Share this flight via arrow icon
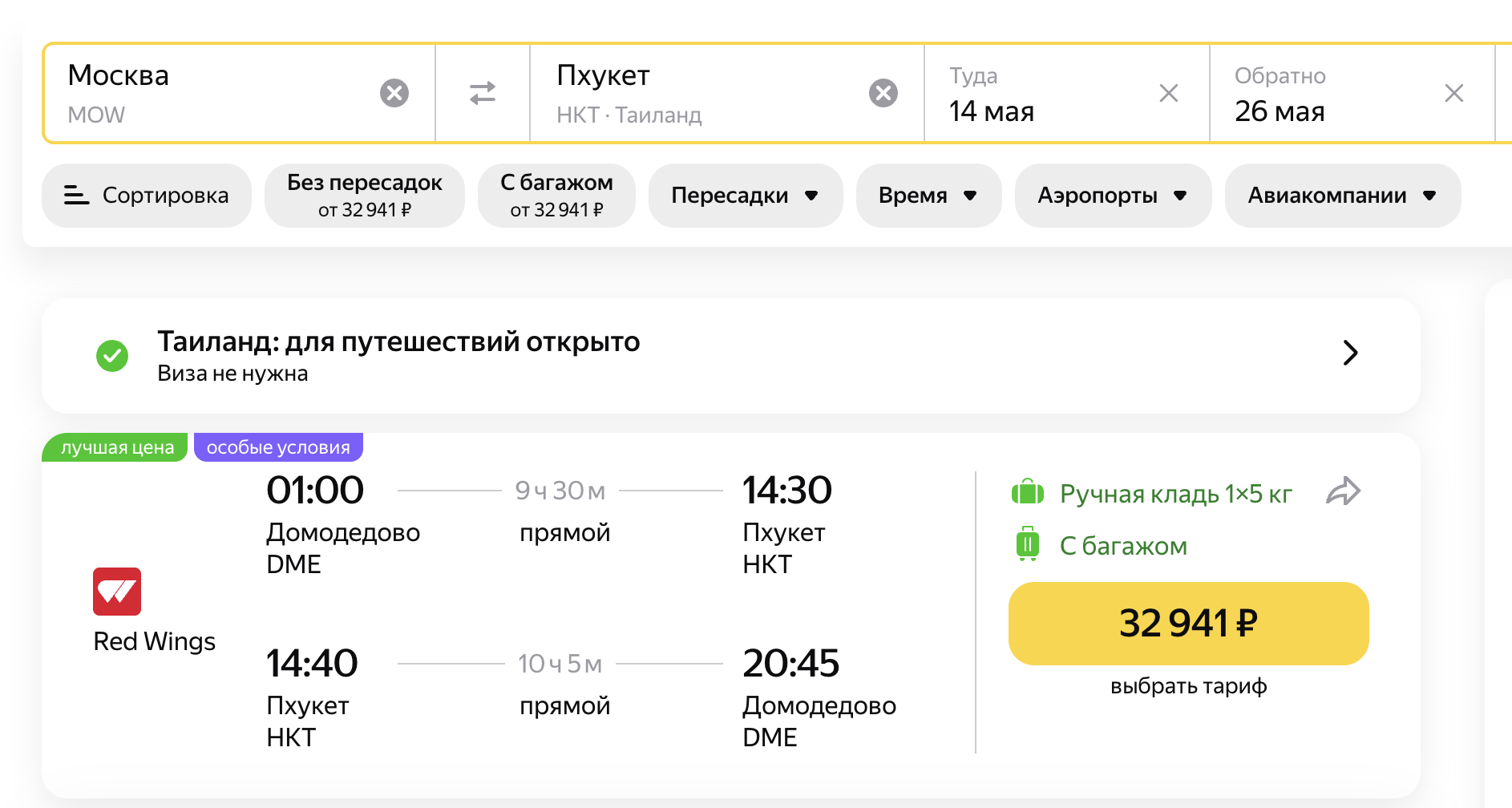 pos(1344,491)
